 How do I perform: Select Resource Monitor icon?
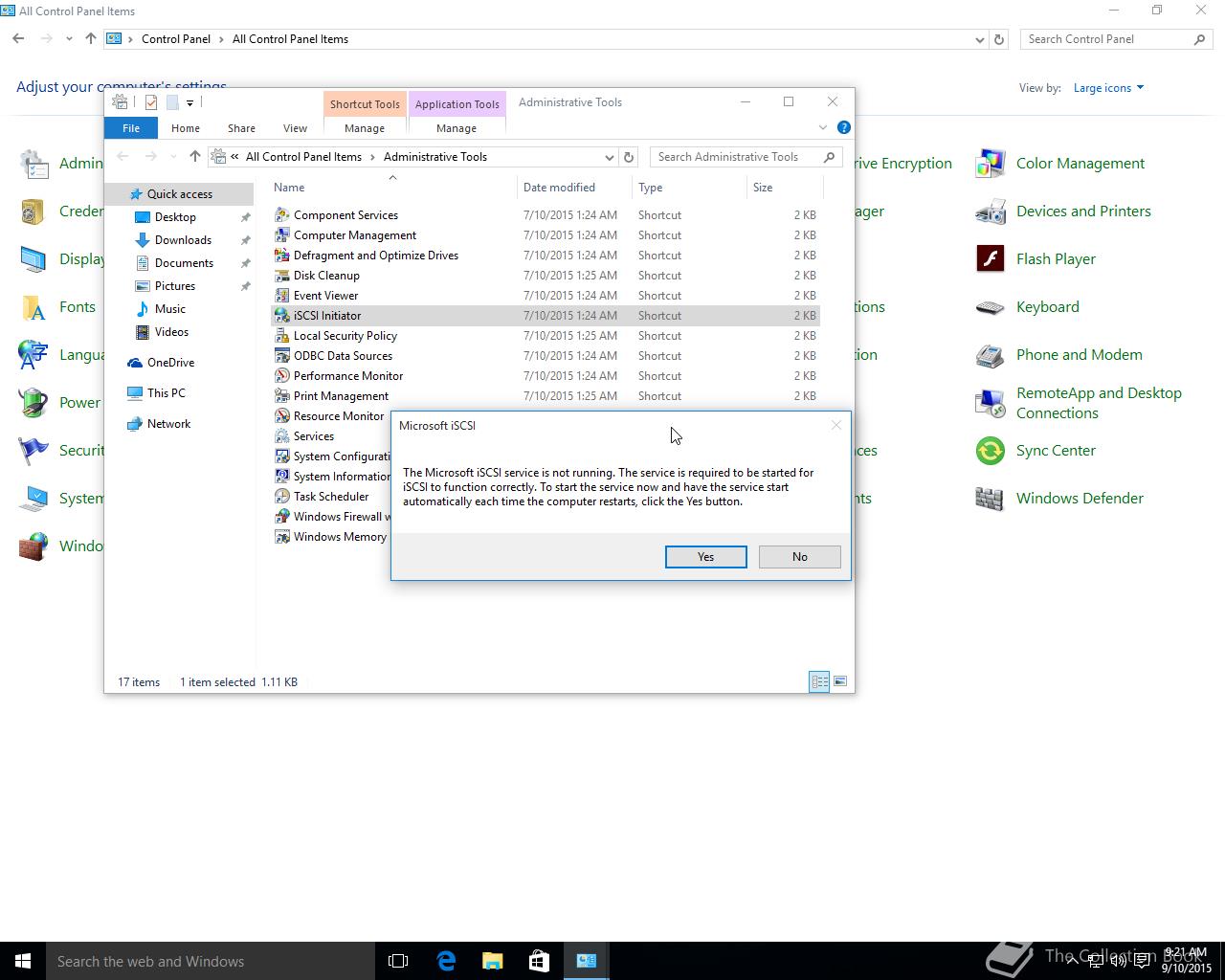point(282,416)
